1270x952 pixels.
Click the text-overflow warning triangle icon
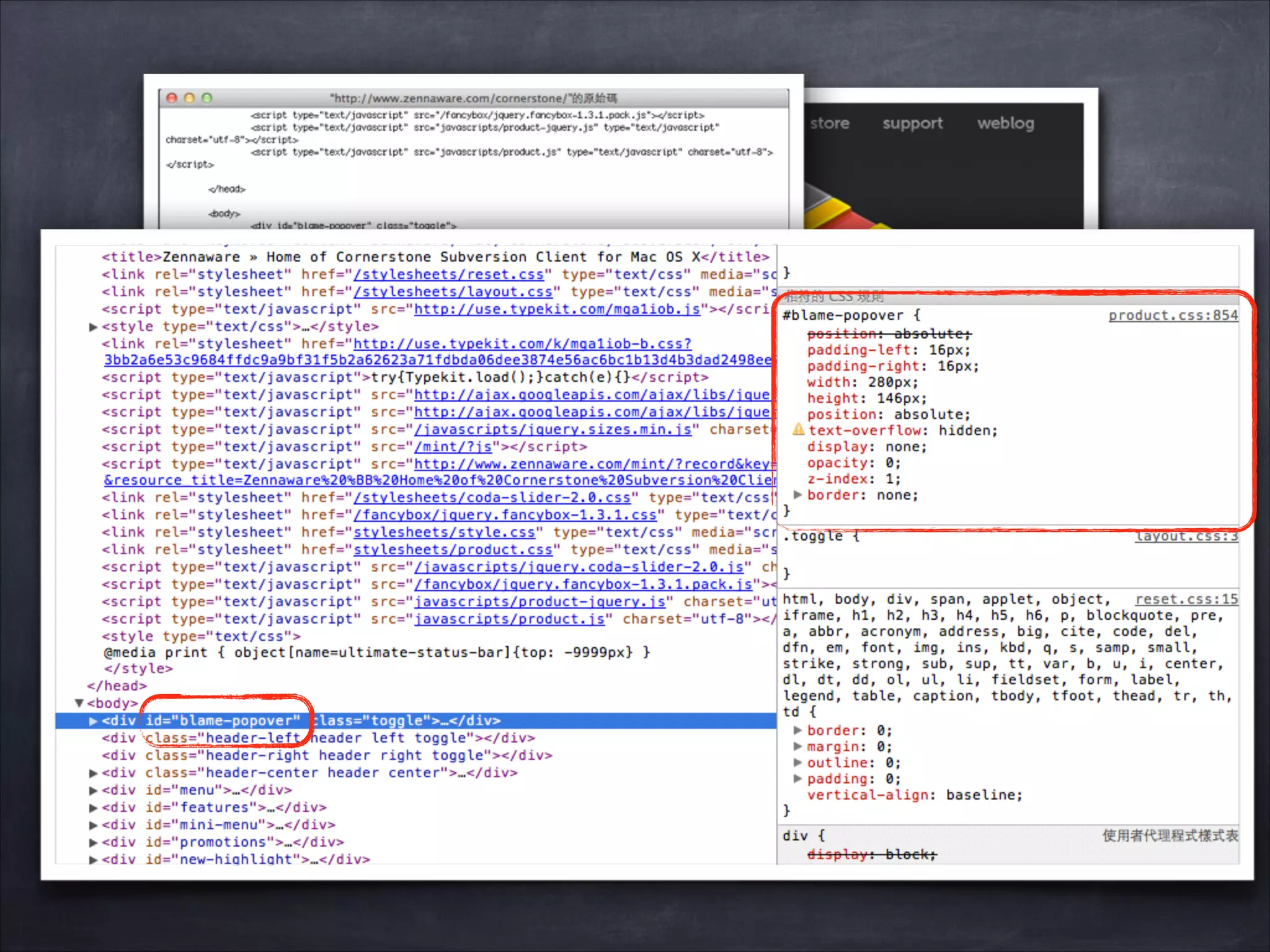pyautogui.click(x=798, y=430)
